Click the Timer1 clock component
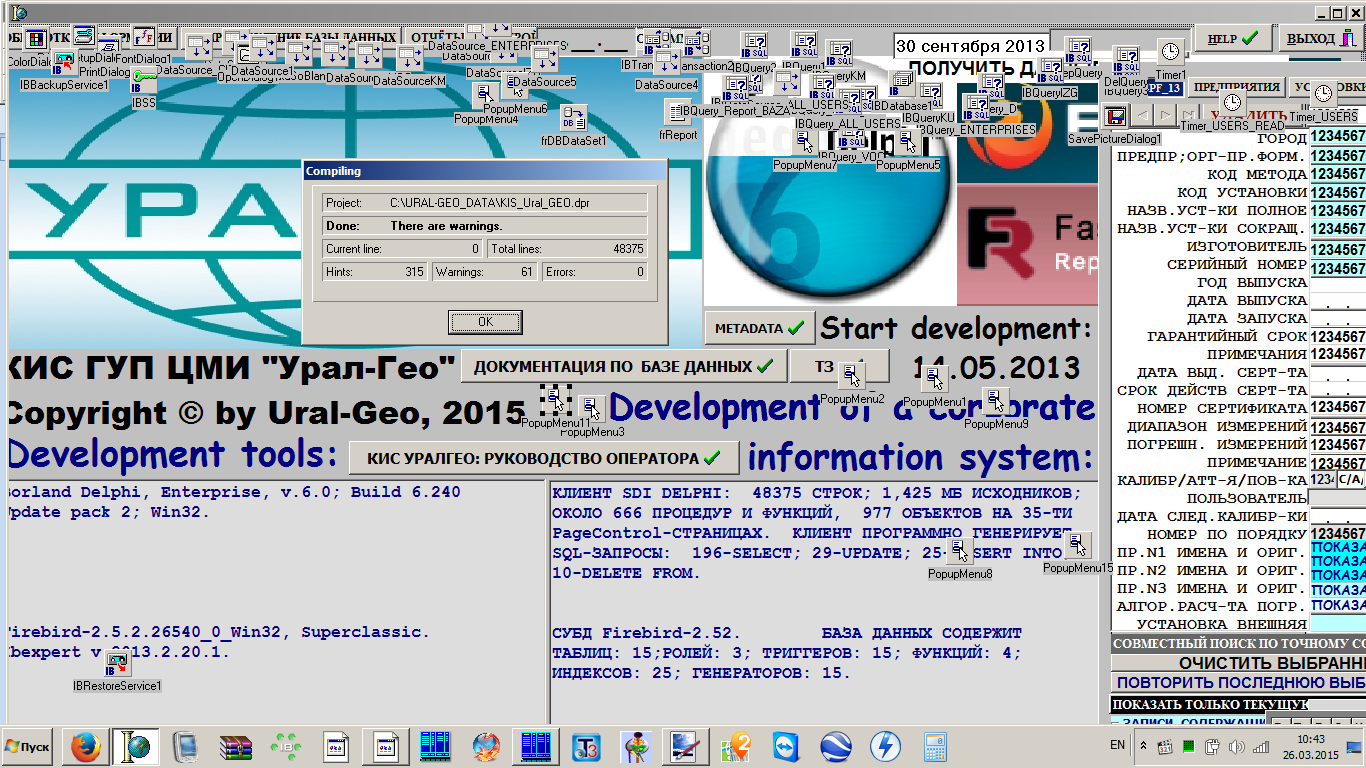The image size is (1366, 768). tap(1170, 52)
